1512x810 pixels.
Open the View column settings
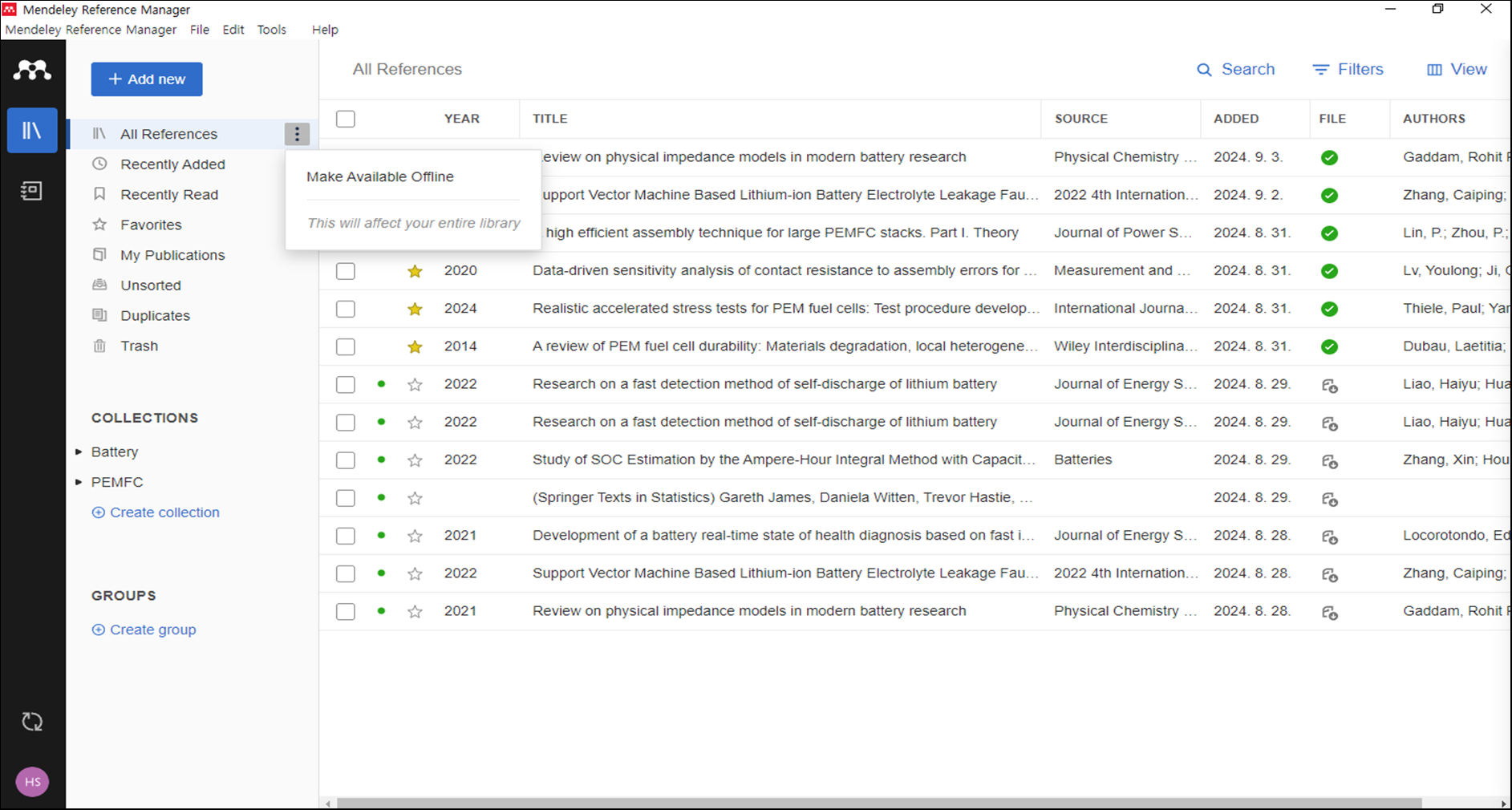click(x=1457, y=70)
